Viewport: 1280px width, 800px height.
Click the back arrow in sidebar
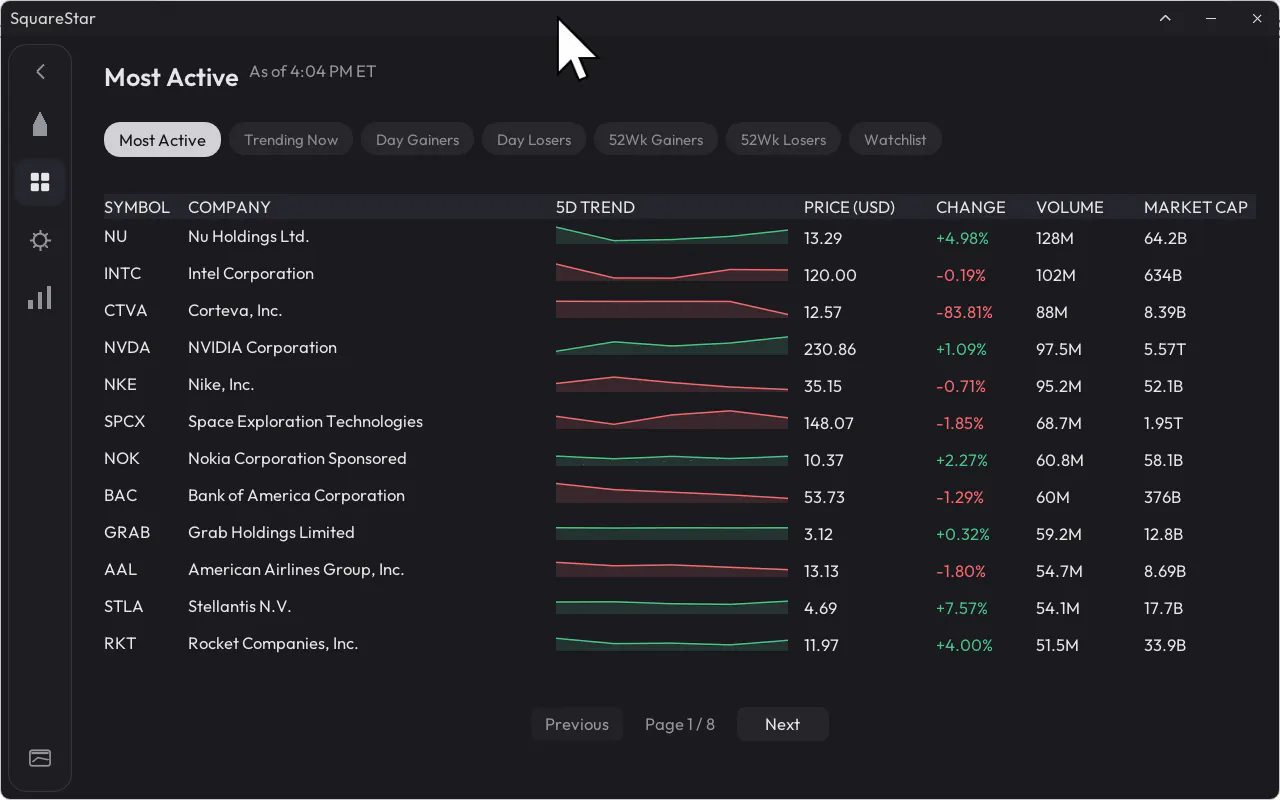(x=40, y=71)
